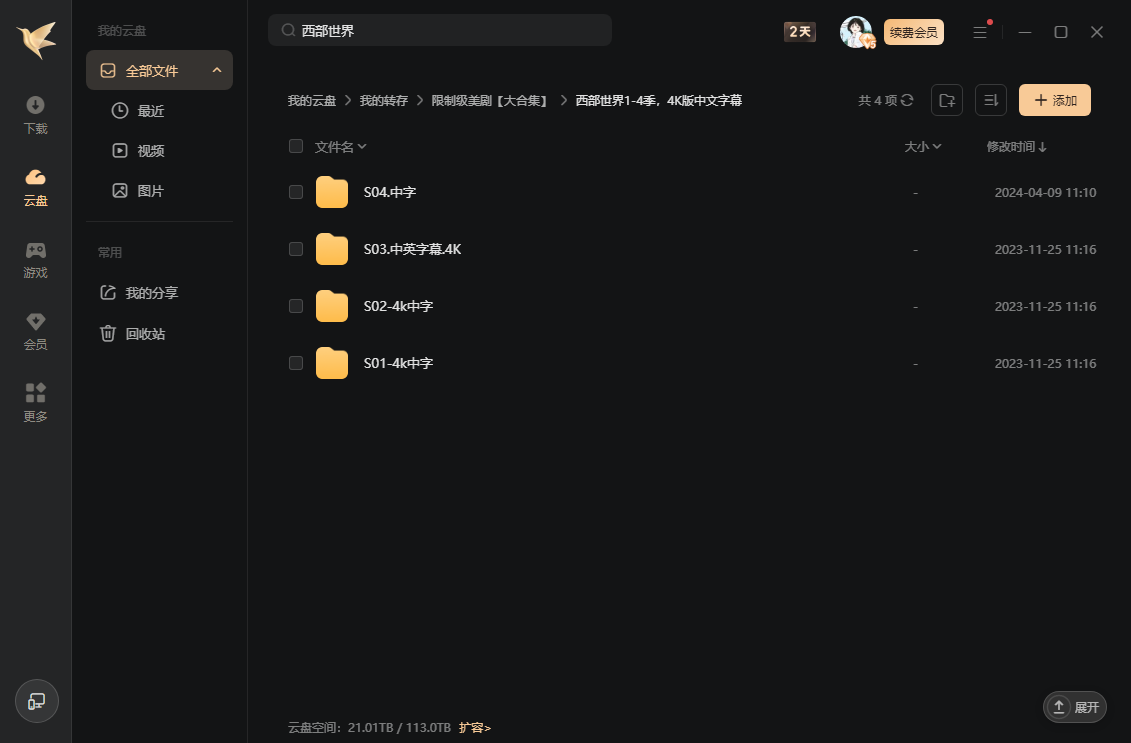Open the 游戏 (Games) sidebar section
This screenshot has height=743, width=1131.
[36, 259]
